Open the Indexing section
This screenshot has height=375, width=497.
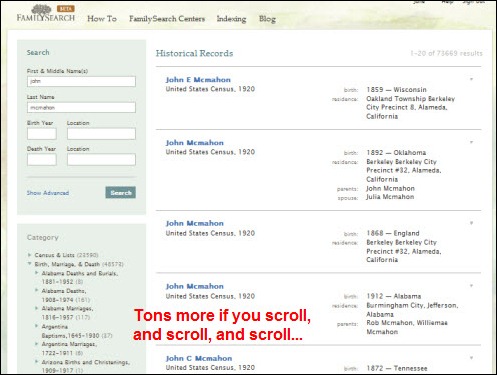(x=231, y=19)
